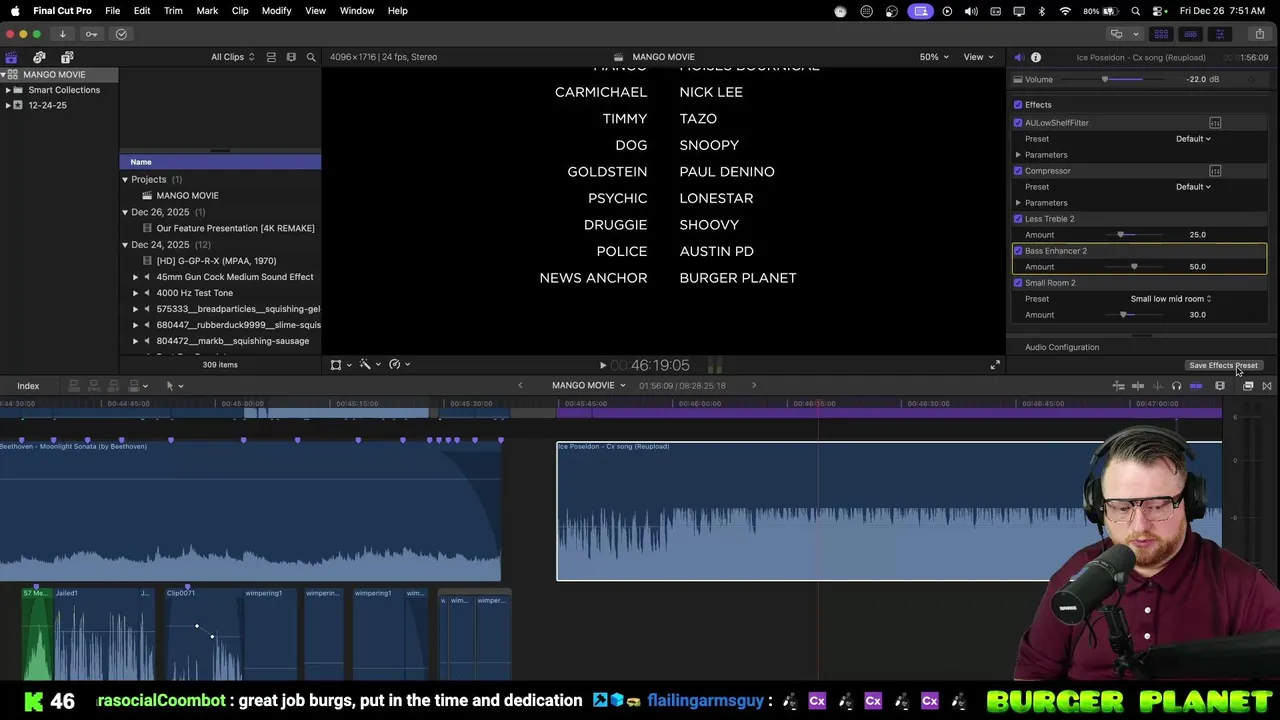Toggle the timeline layout button
Image resolution: width=1280 pixels, height=720 pixels.
pyautogui.click(x=1190, y=34)
